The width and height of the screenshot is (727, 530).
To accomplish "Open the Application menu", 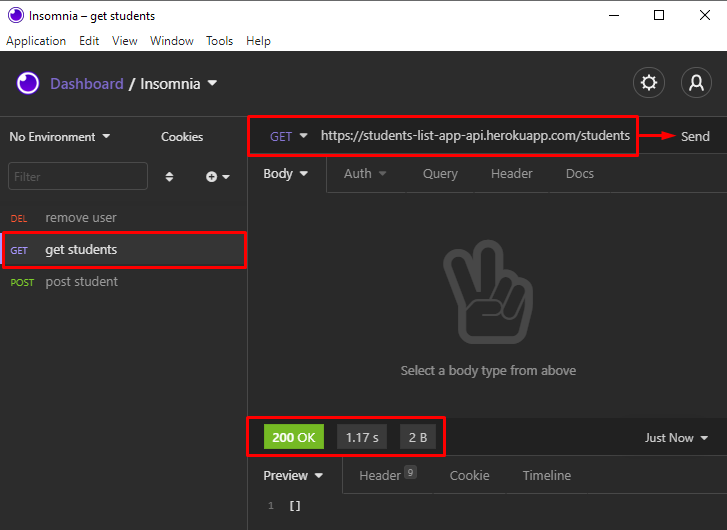I will (36, 41).
